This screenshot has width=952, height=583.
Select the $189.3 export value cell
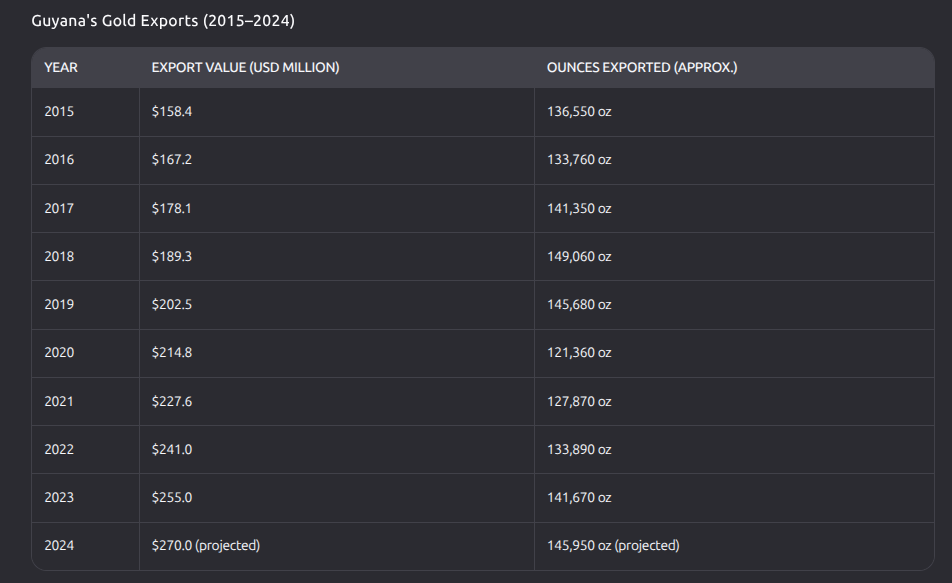(x=172, y=257)
